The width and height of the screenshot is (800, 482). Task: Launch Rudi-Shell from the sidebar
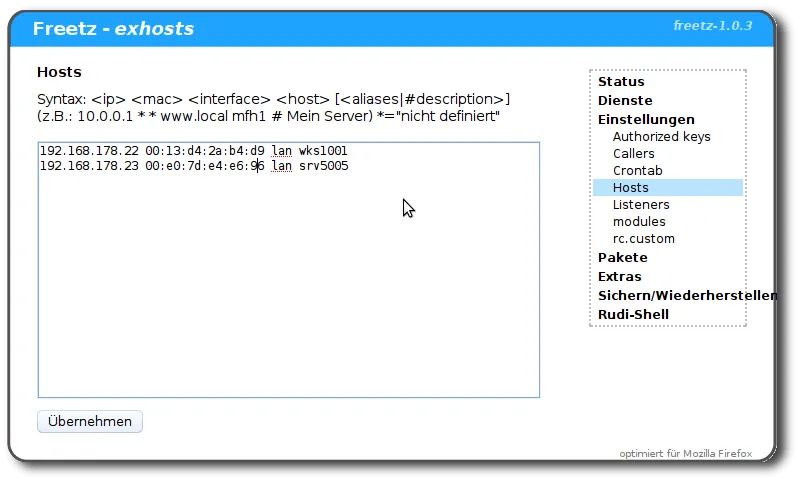click(633, 315)
